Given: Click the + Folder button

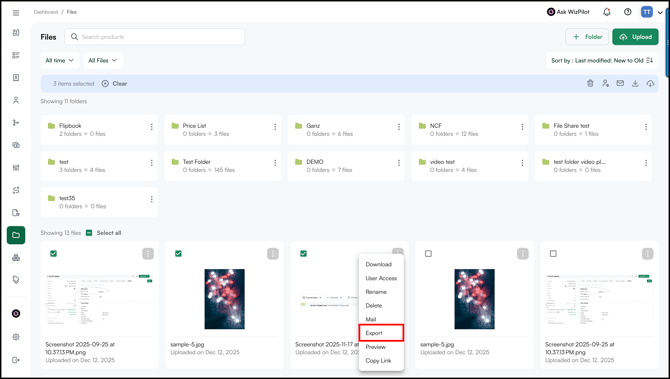Looking at the screenshot, I should point(587,37).
